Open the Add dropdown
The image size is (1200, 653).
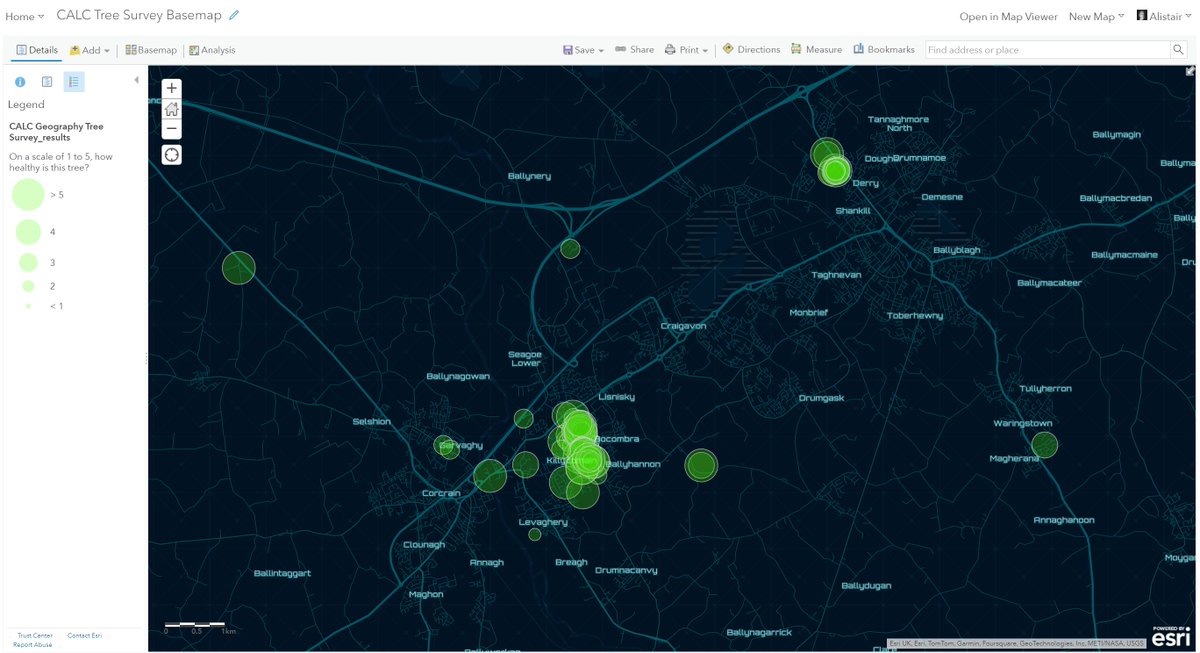pyautogui.click(x=88, y=48)
